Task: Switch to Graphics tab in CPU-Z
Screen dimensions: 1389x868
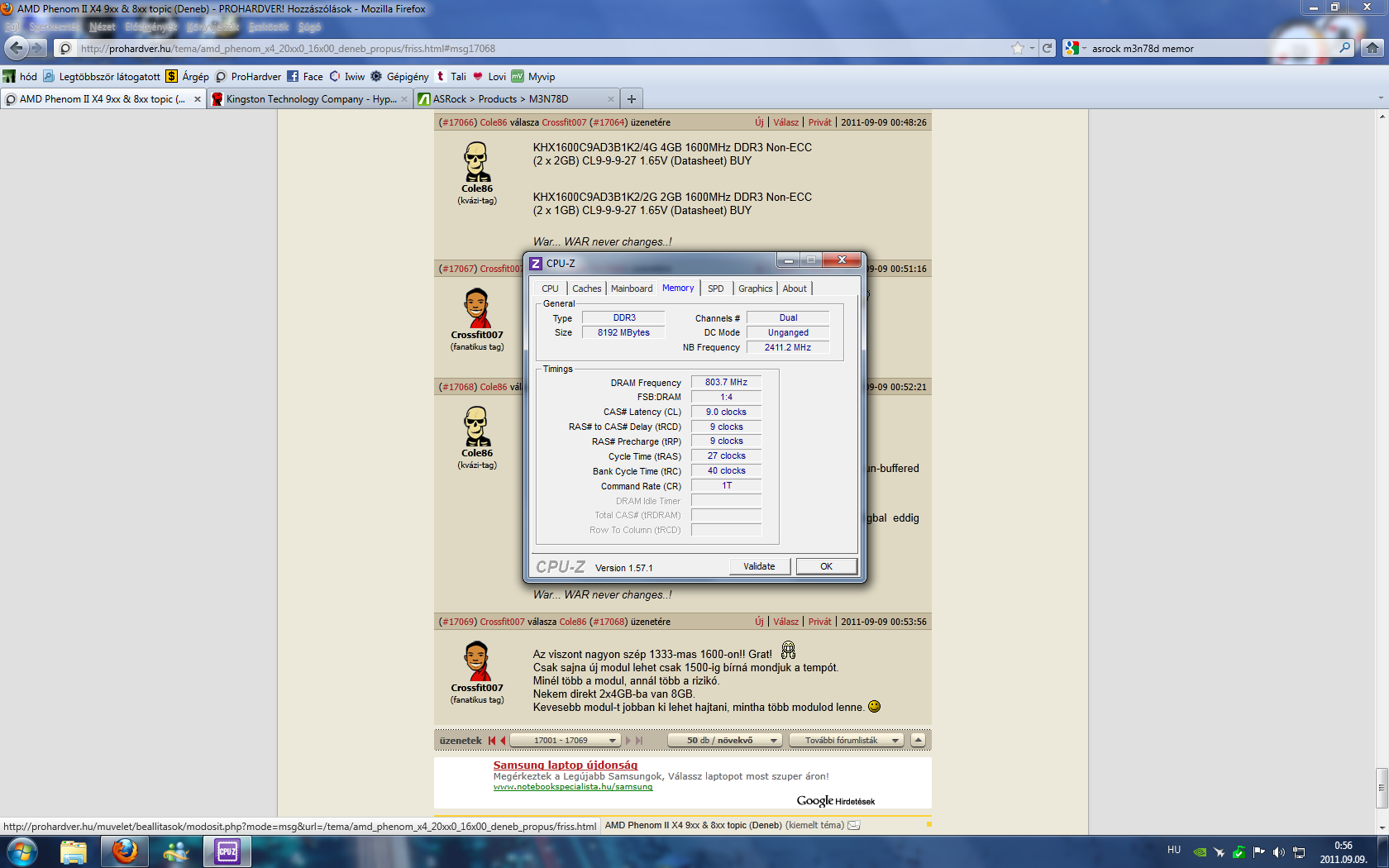Action: pyautogui.click(x=756, y=289)
